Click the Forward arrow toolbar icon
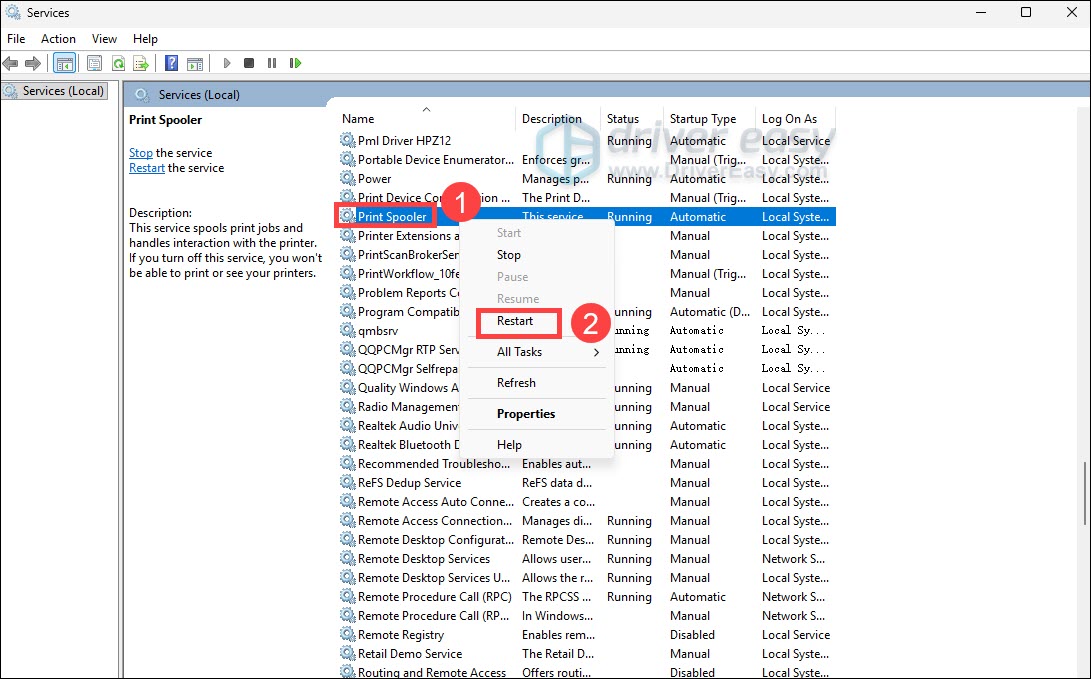This screenshot has width=1091, height=679. tap(33, 63)
